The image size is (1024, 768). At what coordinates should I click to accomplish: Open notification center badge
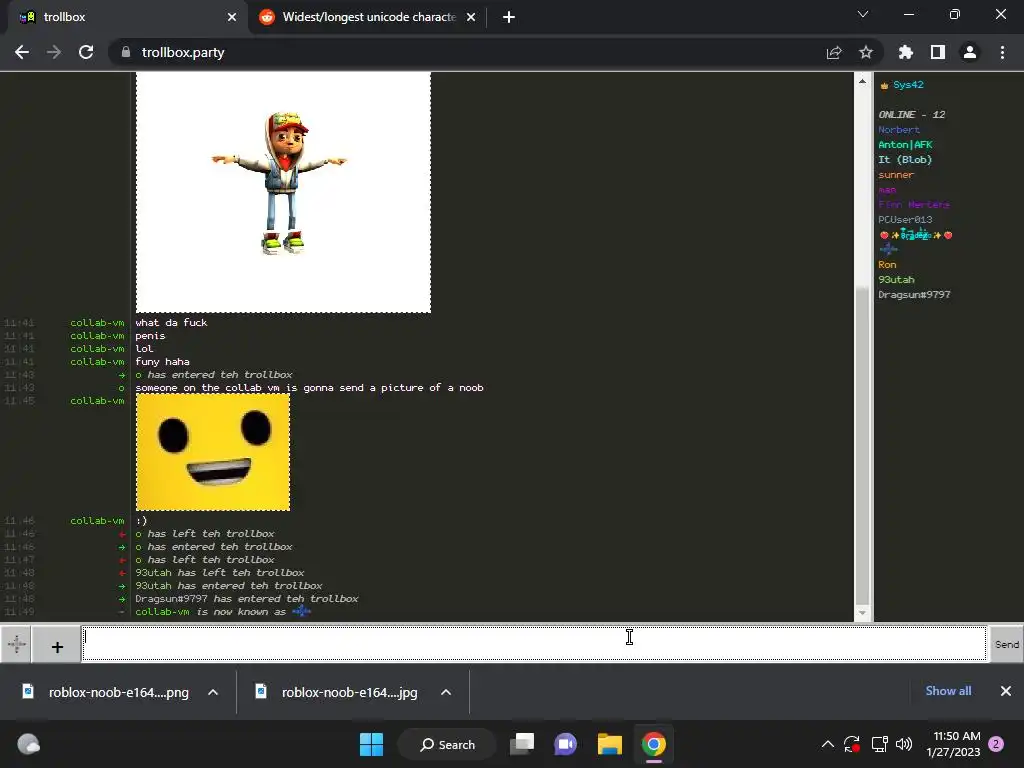997,744
